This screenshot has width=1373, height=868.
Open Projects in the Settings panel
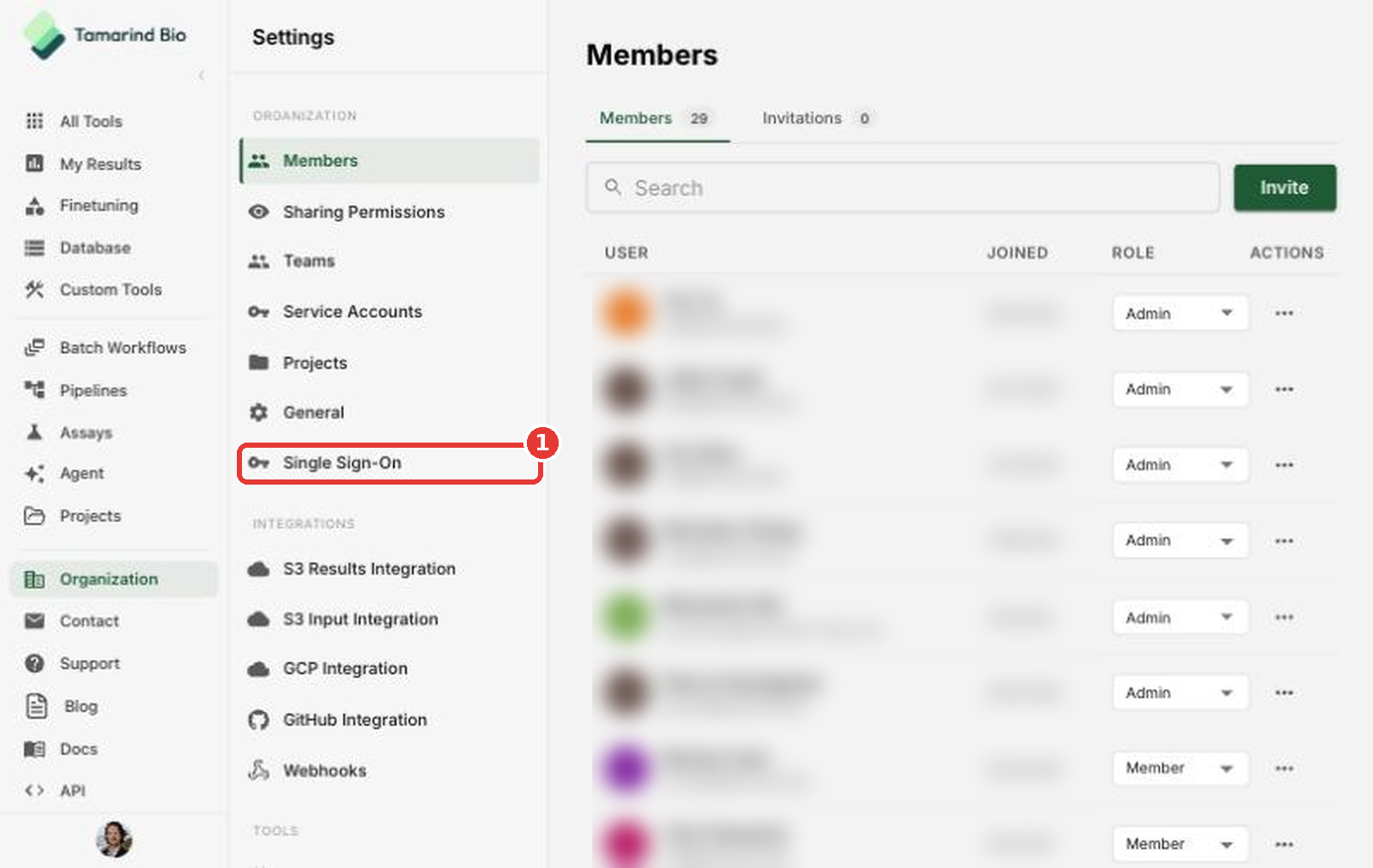(390, 363)
